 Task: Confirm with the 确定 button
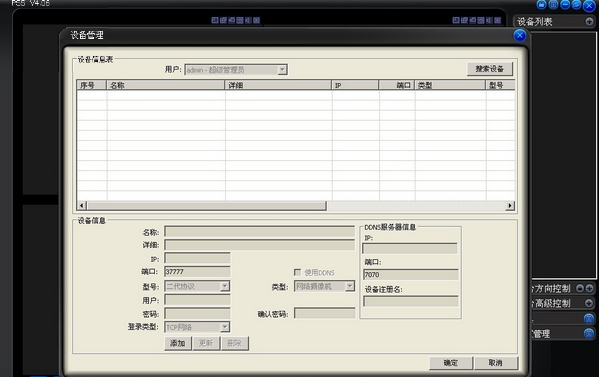click(451, 363)
